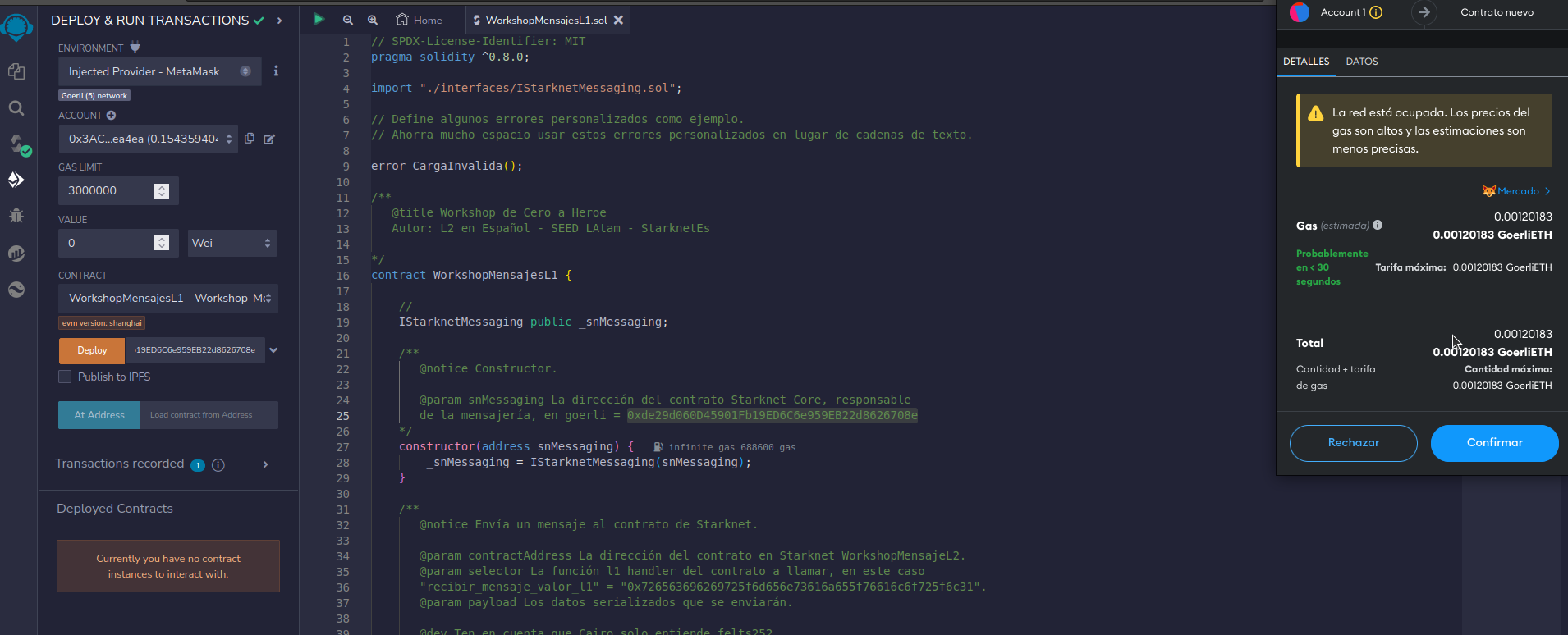Image resolution: width=1568 pixels, height=635 pixels.
Task: Open the Solidity static analysis sidebar icon
Action: [16, 253]
